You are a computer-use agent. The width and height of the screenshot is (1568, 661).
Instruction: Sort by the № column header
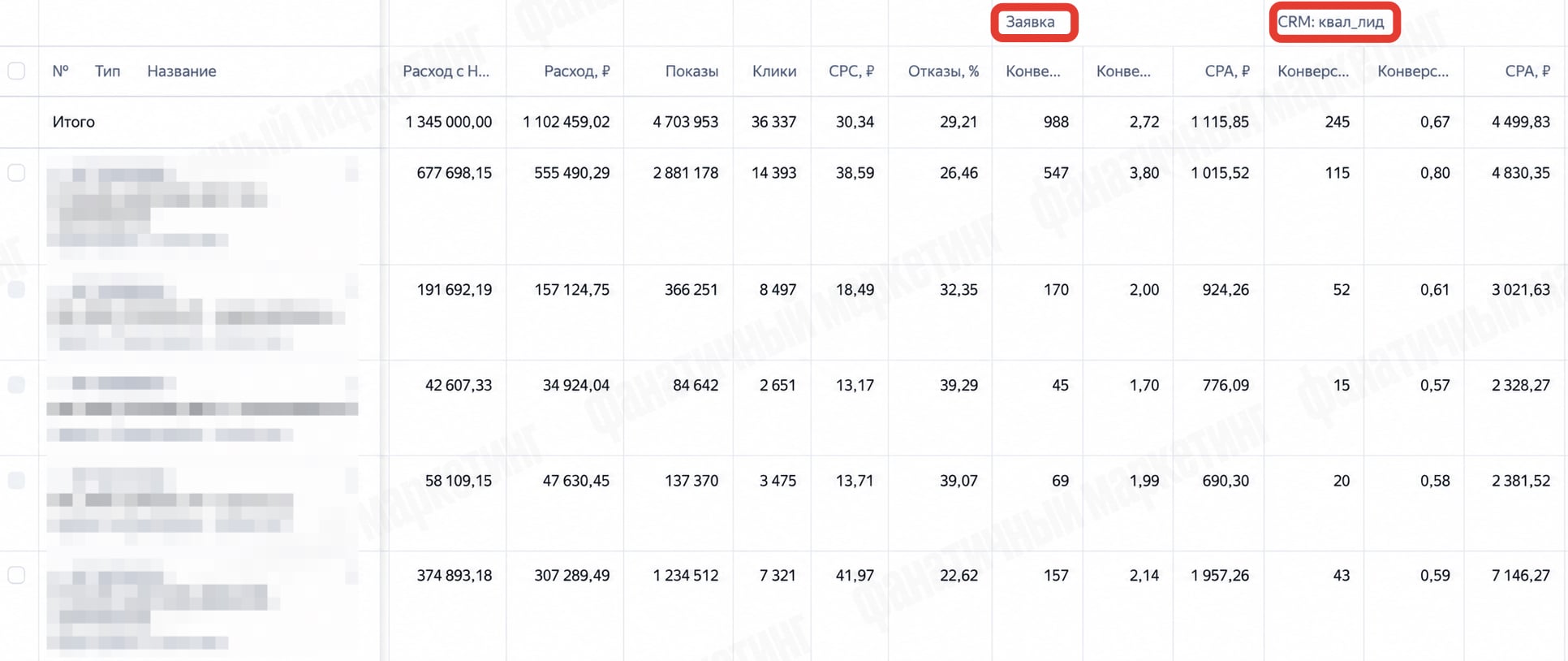pyautogui.click(x=60, y=71)
